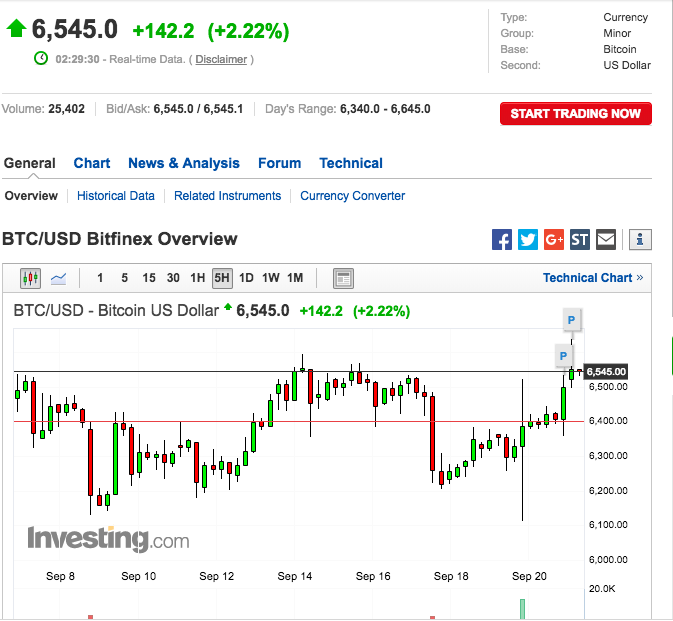The height and width of the screenshot is (621, 673).
Task: Click the 6,400.00 axis label
Action: click(608, 421)
